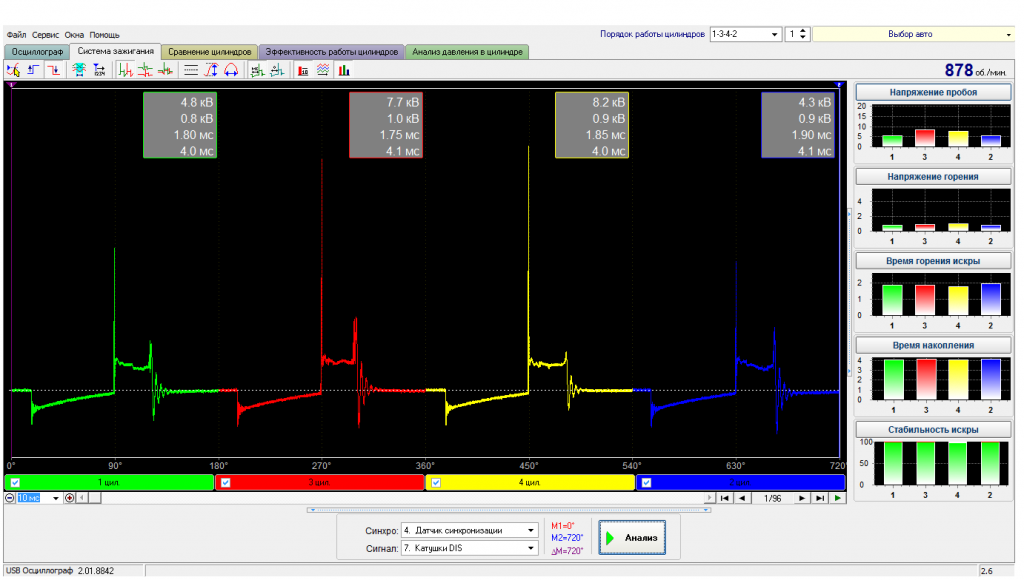
Task: Select the sequential waveform display icon
Action: click(x=126, y=70)
